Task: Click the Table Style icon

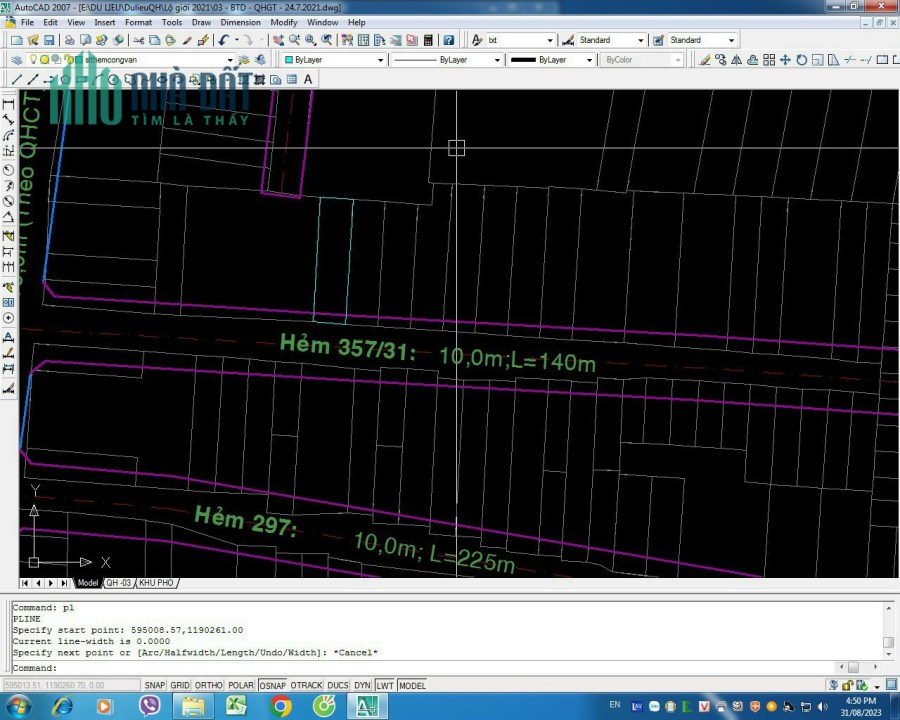Action: click(x=658, y=40)
